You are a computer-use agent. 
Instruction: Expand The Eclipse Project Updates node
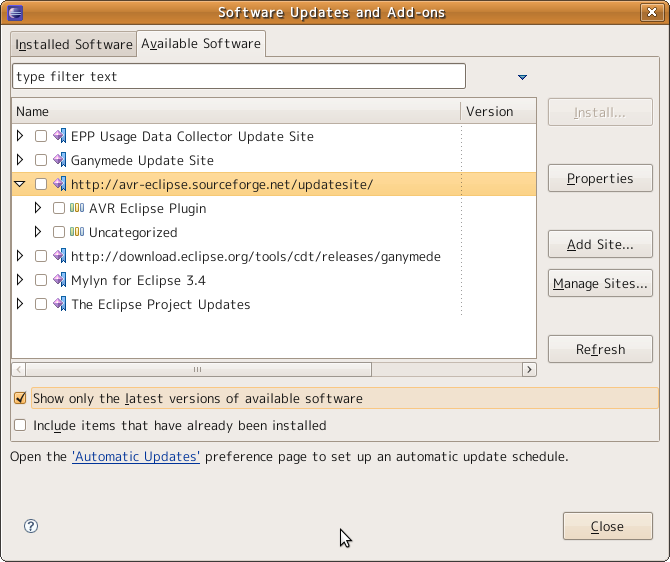tap(20, 304)
